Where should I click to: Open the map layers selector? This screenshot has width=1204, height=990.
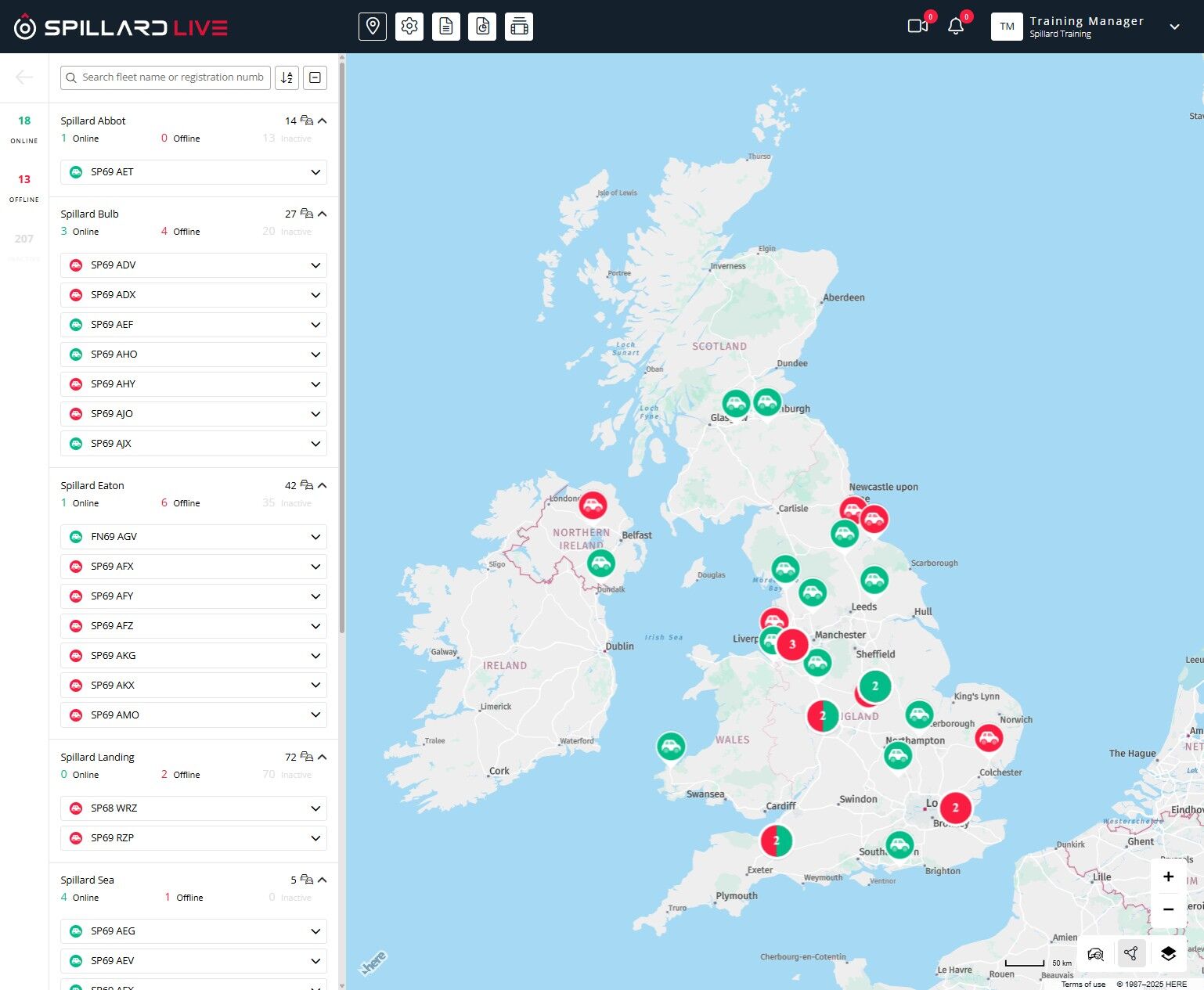1168,953
